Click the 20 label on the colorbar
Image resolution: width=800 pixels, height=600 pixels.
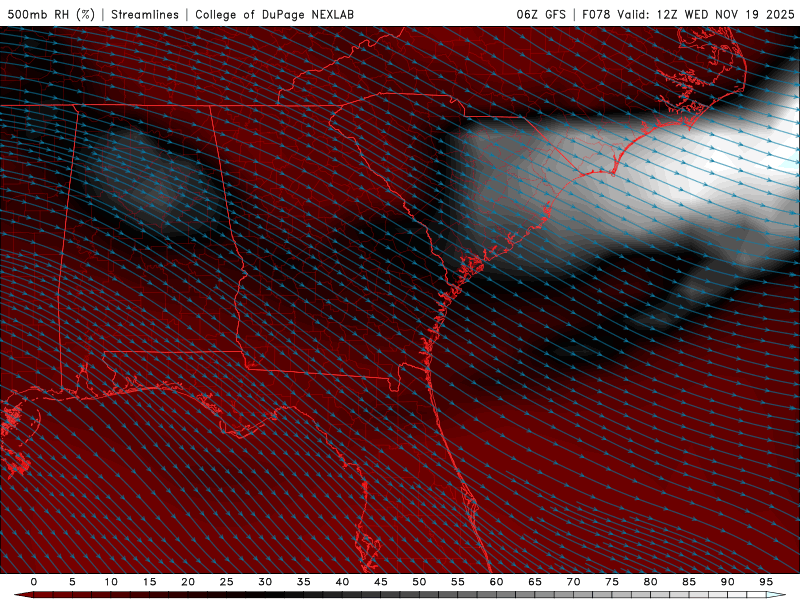(x=188, y=582)
